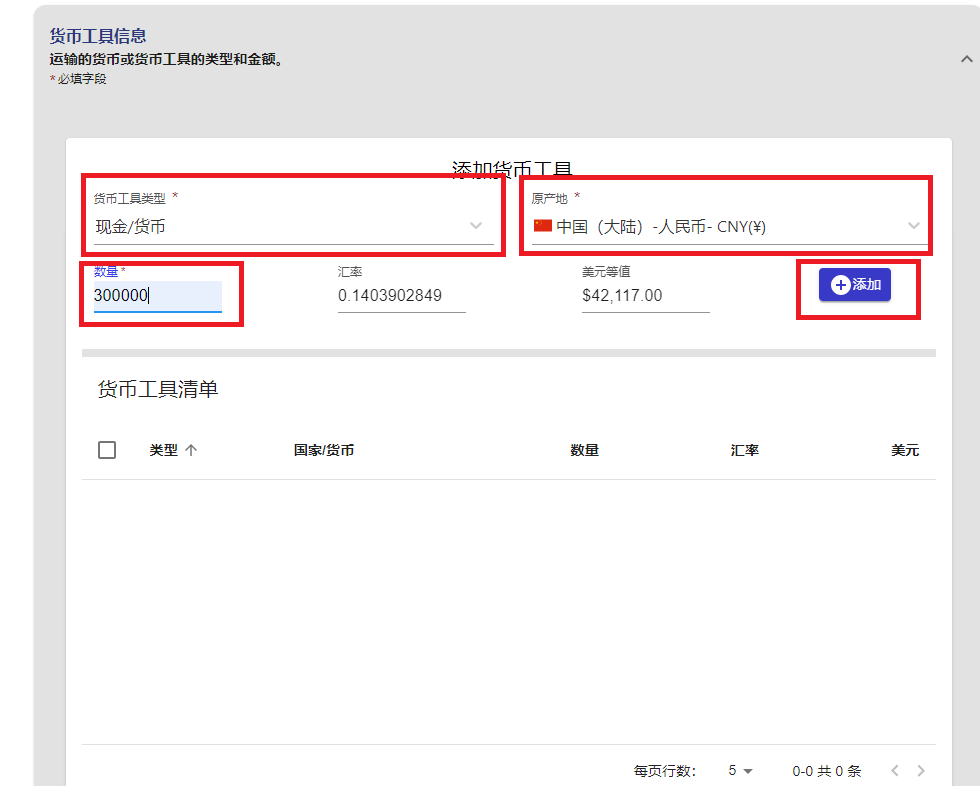Open the rows-per-page dropdown showing 5
The width and height of the screenshot is (980, 786).
[x=740, y=770]
